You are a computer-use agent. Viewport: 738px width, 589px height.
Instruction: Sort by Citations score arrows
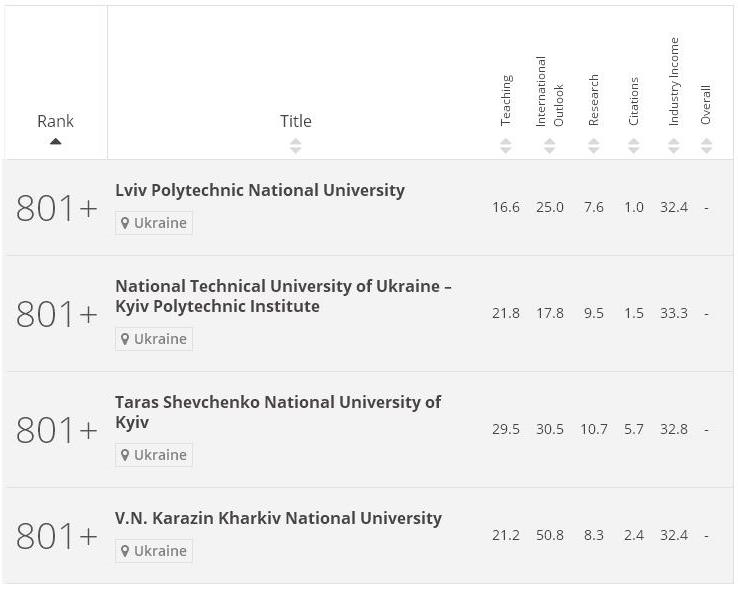(634, 146)
